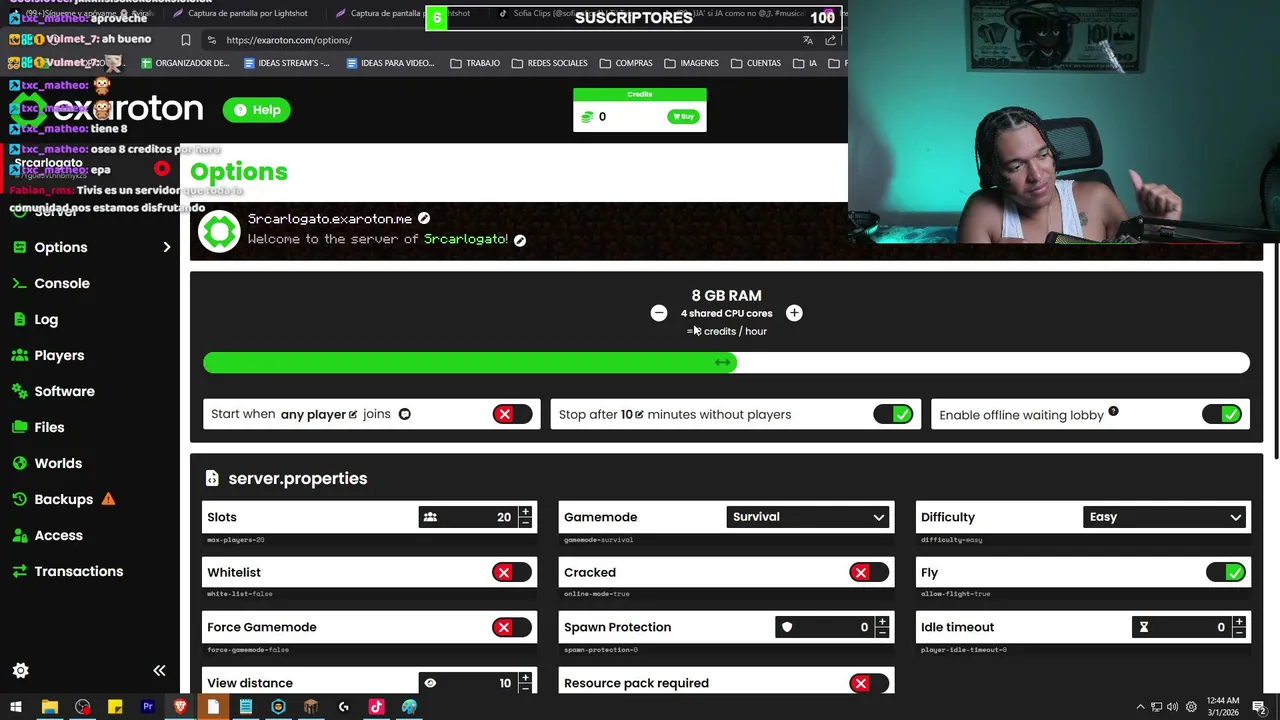The image size is (1280, 720).
Task: Bookmark page with bookmark icon
Action: (186, 40)
